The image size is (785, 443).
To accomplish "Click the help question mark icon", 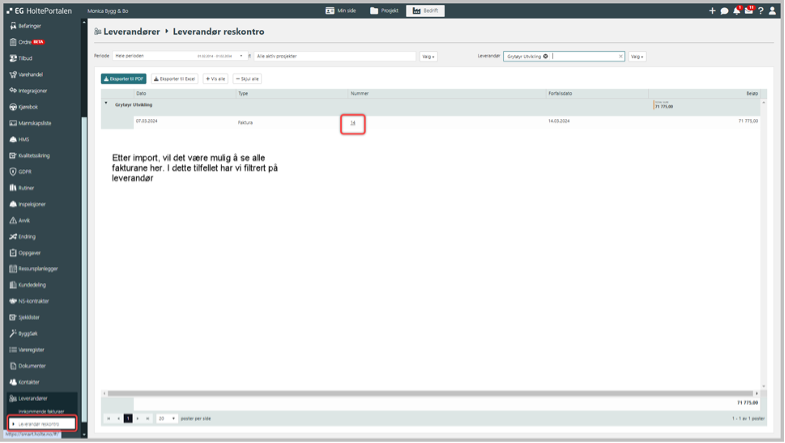I will pyautogui.click(x=760, y=11).
